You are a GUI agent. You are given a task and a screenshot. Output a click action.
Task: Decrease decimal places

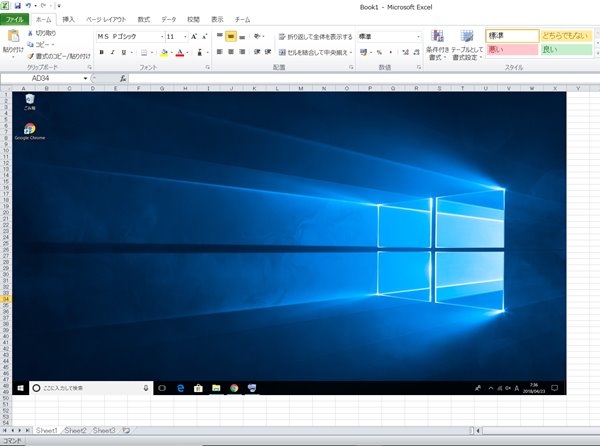click(x=417, y=52)
